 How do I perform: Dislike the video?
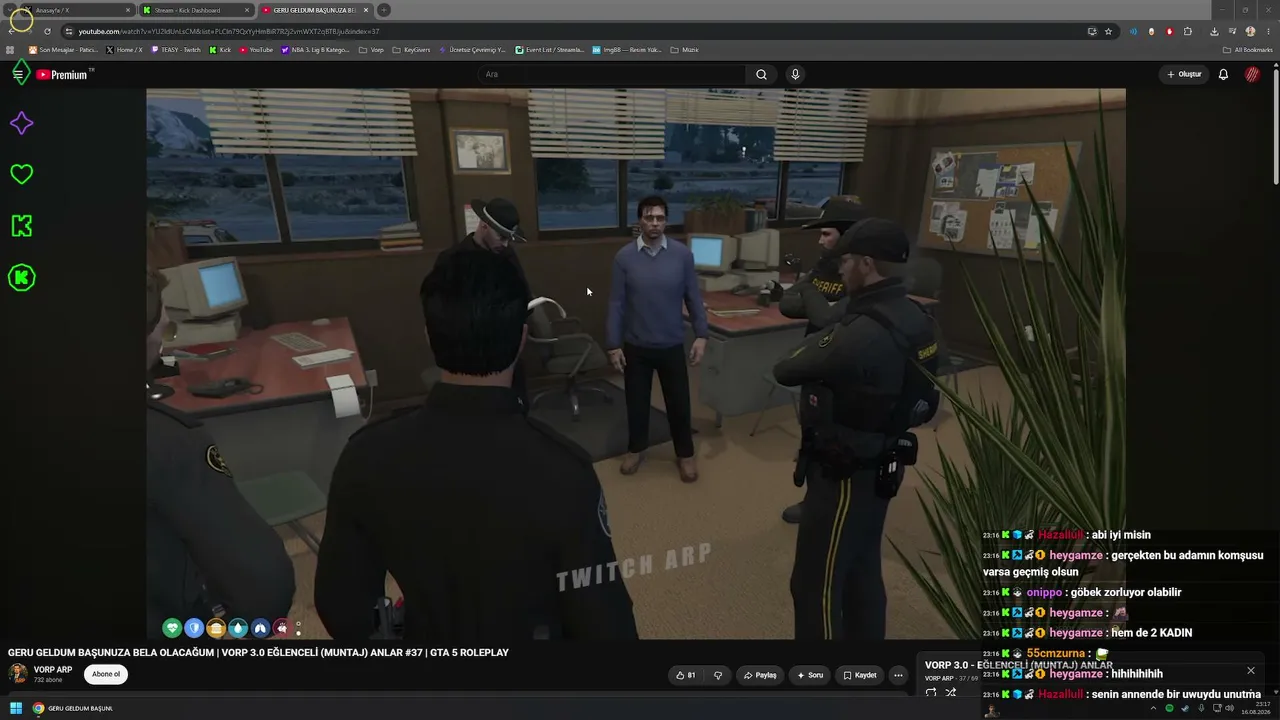[718, 675]
